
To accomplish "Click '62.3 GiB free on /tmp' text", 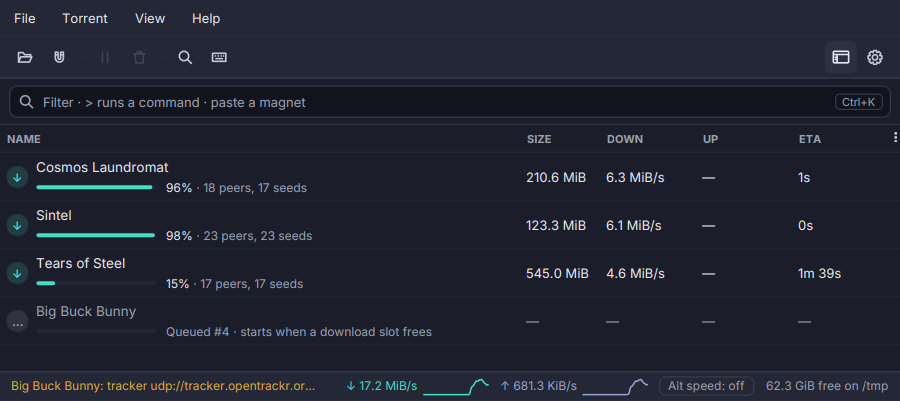I will [827, 386].
